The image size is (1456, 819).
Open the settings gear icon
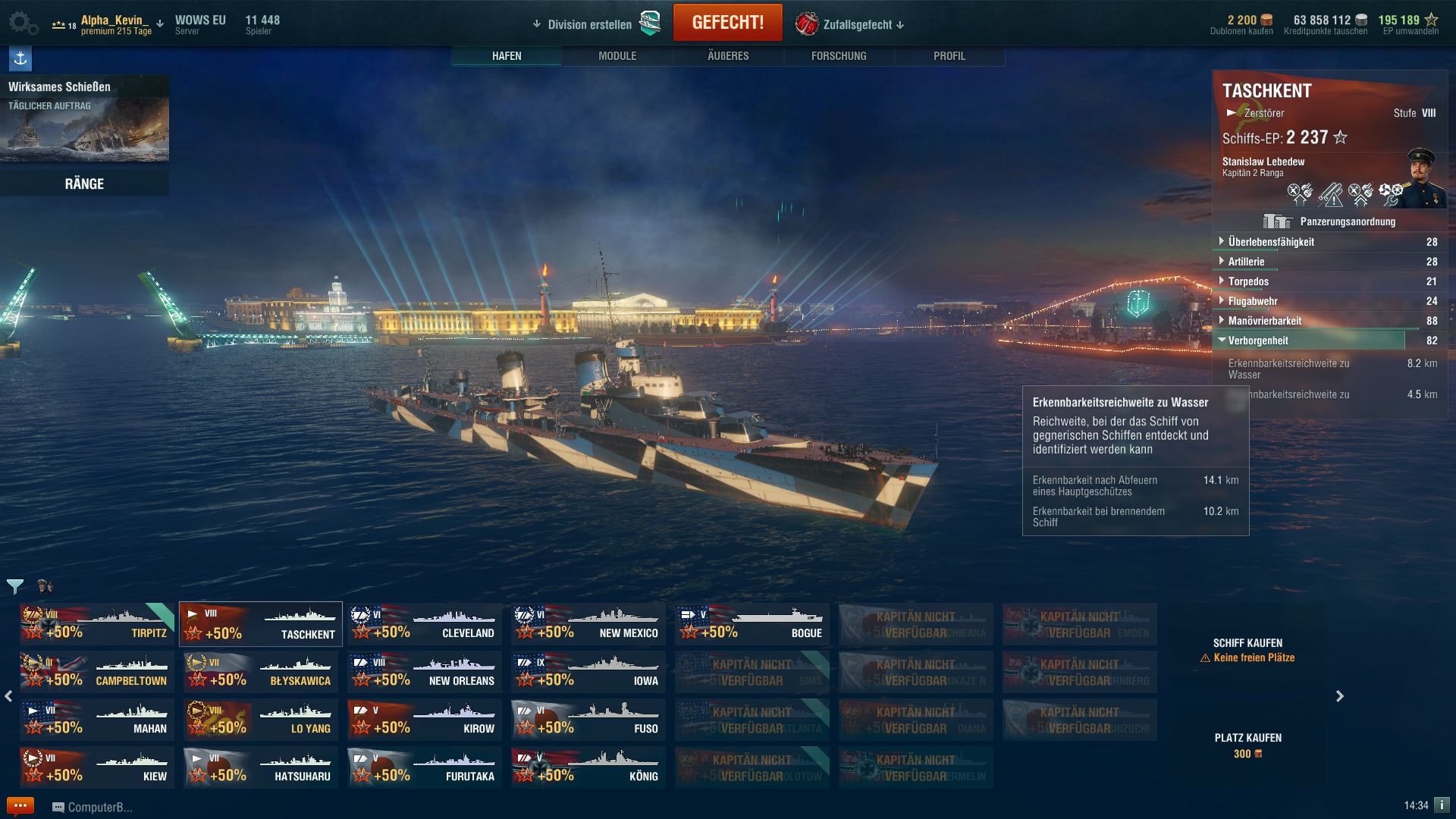[x=22, y=24]
